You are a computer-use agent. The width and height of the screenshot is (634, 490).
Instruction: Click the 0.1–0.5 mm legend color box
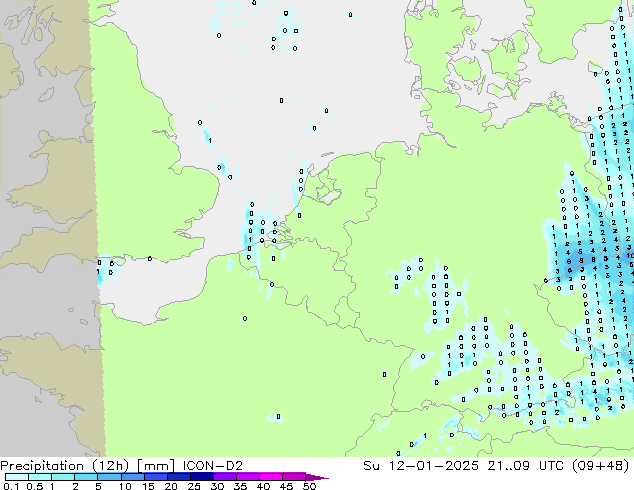[x=17, y=477]
